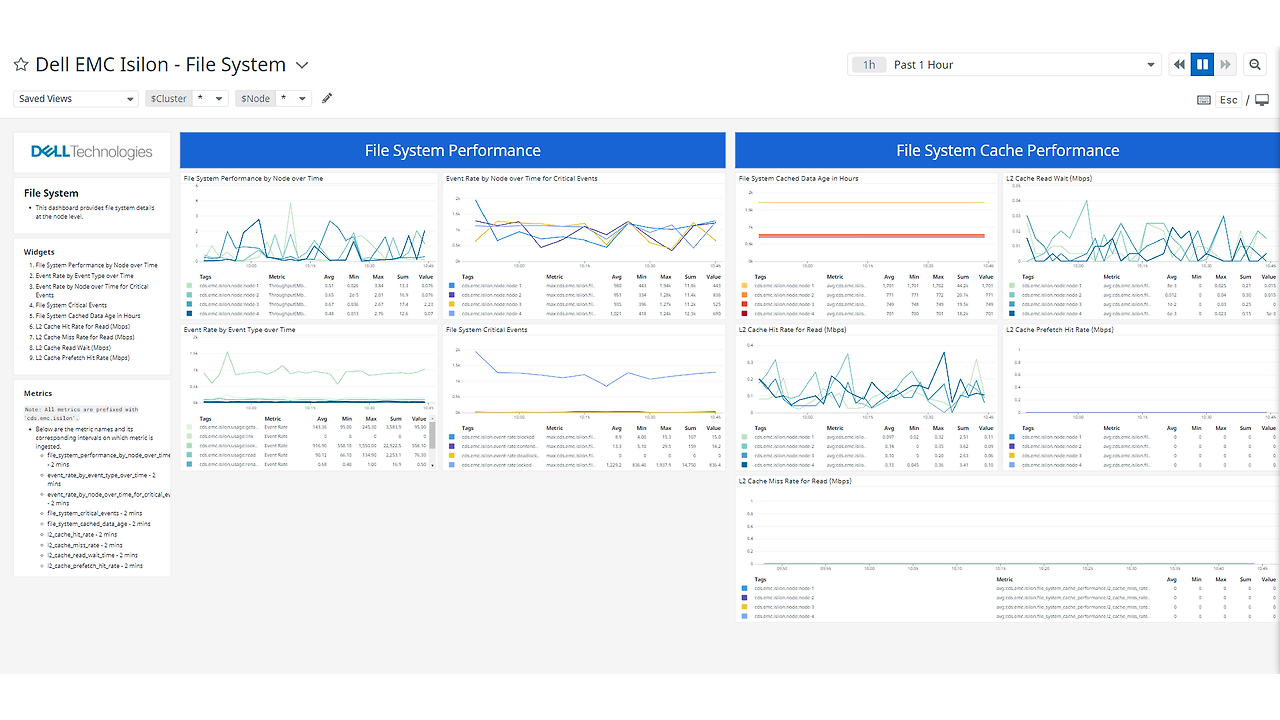Click node-1 blue swatch in L2 Cache Miss Rate legend
The image size is (1280, 720).
click(744, 588)
